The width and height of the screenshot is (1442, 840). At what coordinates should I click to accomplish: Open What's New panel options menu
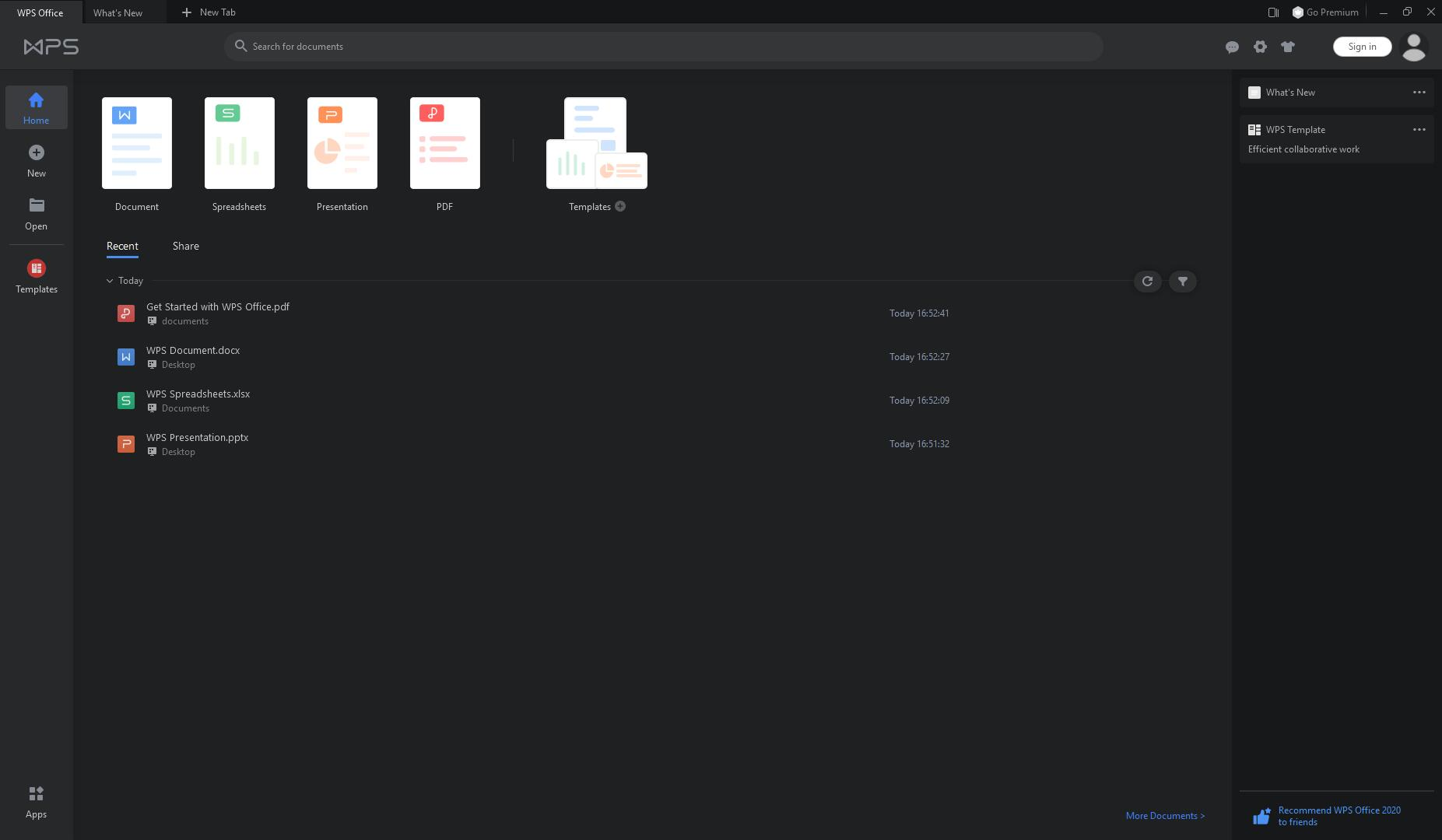coord(1419,93)
